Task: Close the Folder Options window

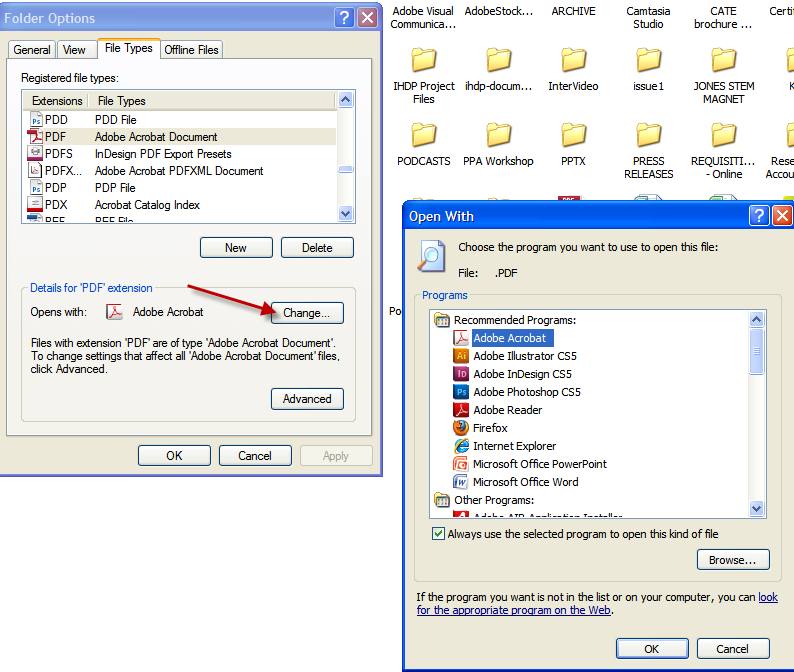Action: [367, 18]
